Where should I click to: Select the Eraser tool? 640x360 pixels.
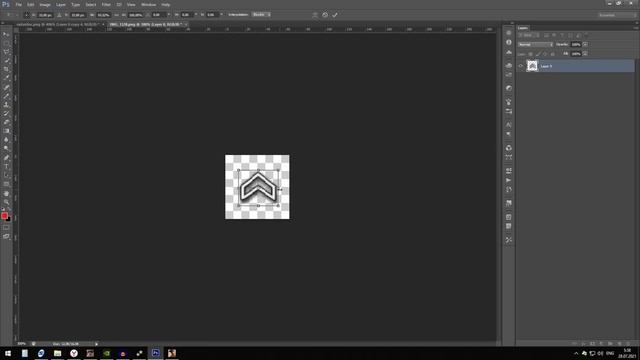pyautogui.click(x=6, y=122)
